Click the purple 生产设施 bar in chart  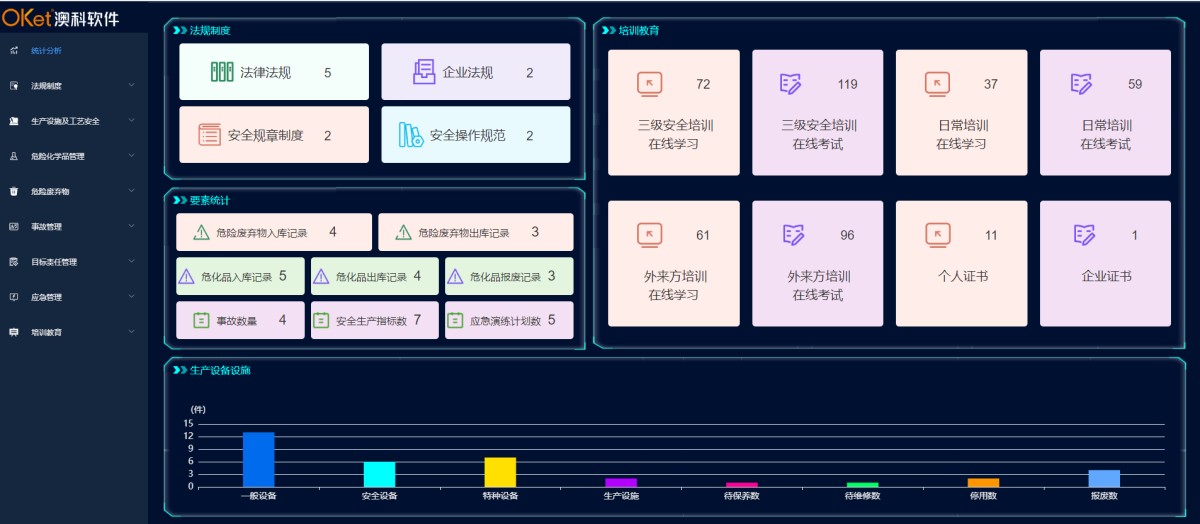(x=621, y=483)
